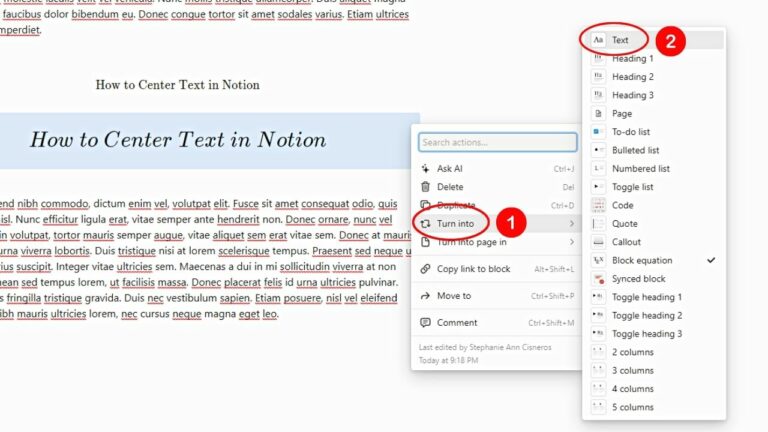Viewport: 768px width, 432px height.
Task: Click the Last edited by Stephanie text
Action: pyautogui.click(x=485, y=347)
